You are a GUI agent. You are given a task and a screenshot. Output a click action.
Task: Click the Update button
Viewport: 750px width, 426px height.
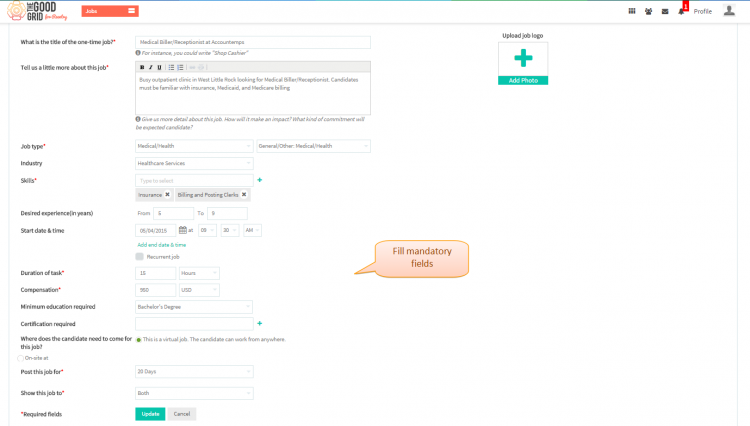click(150, 414)
